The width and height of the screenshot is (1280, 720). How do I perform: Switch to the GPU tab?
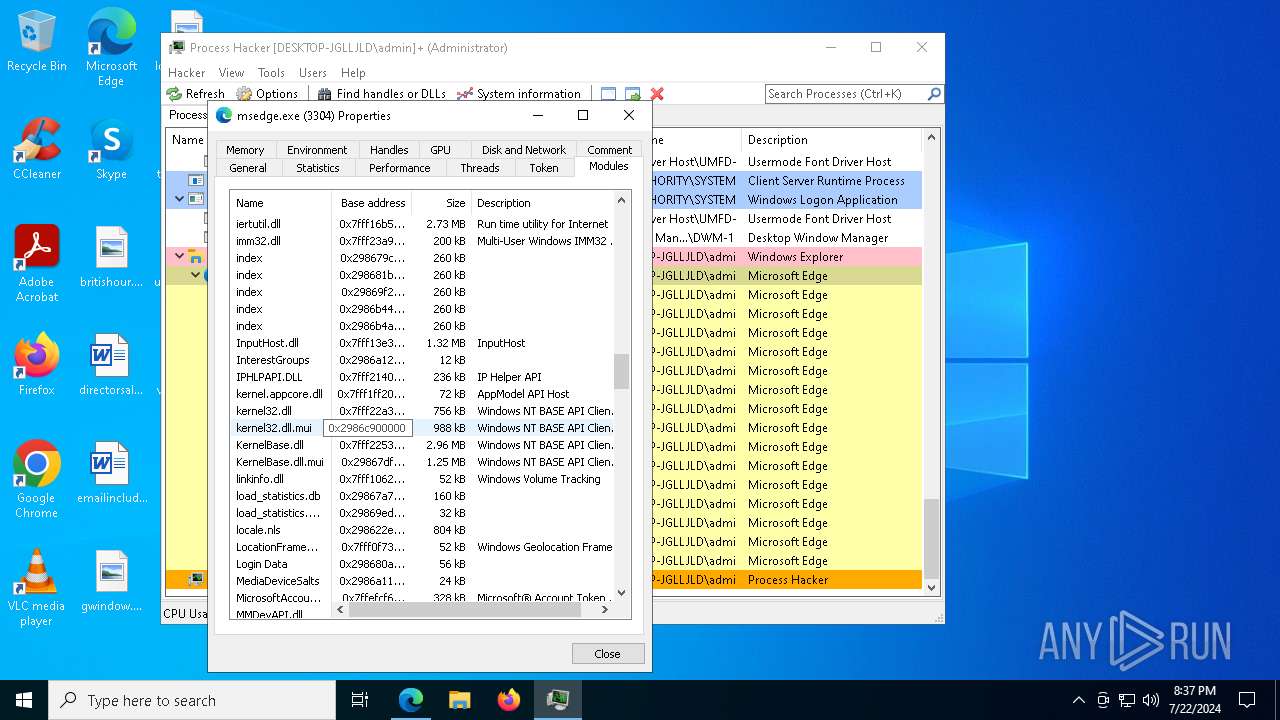coord(441,150)
